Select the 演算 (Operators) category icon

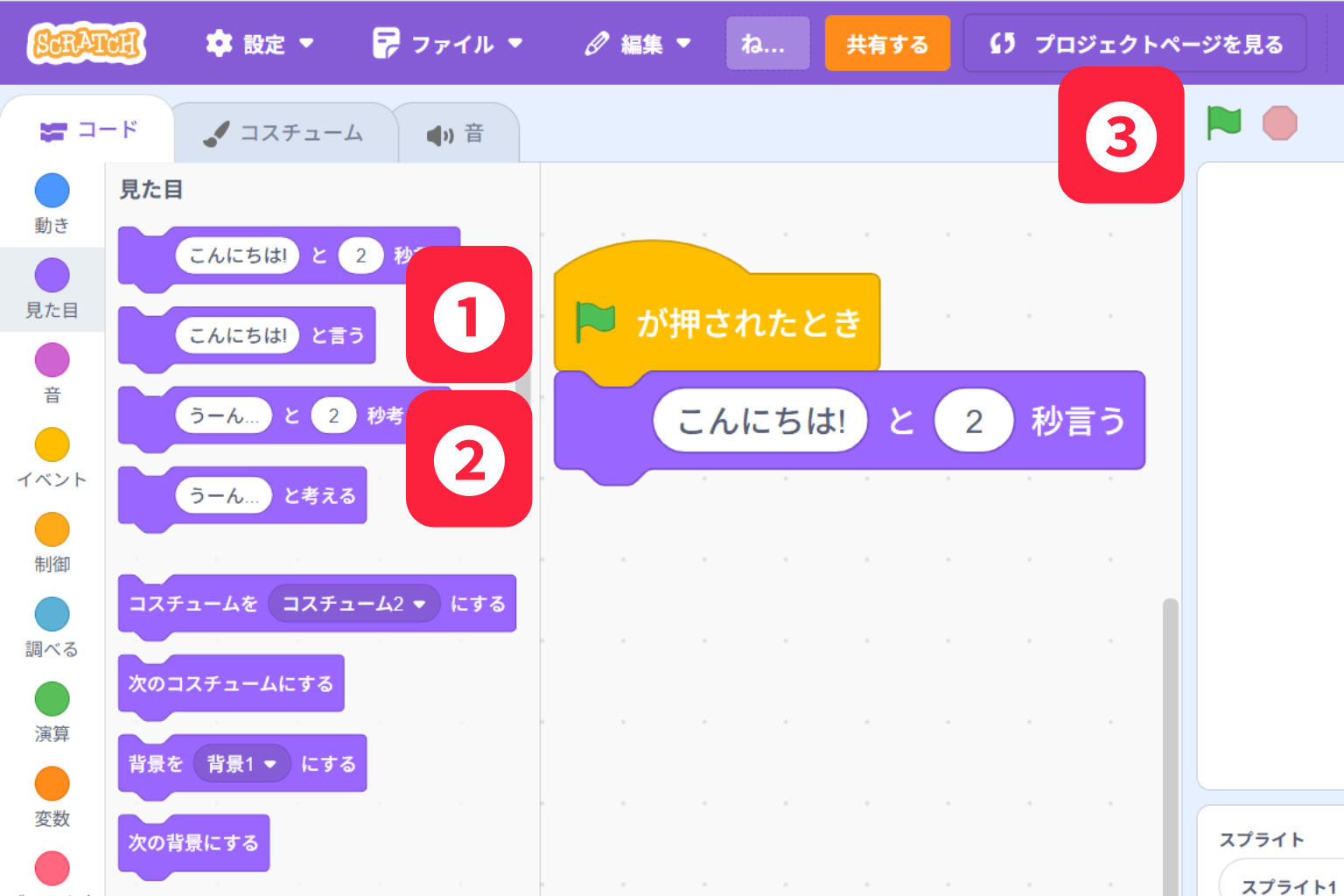[52, 698]
